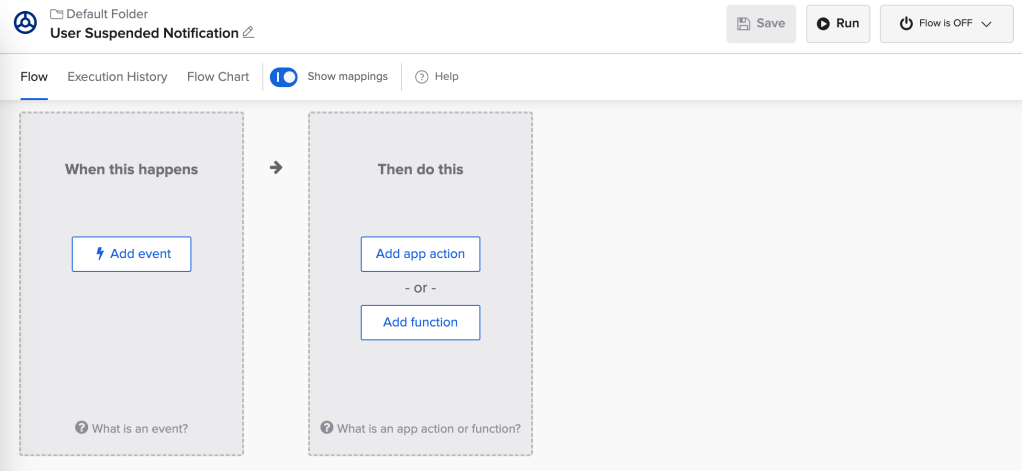This screenshot has height=471, width=1022.
Task: Switch to the Execution History tab
Action: point(117,77)
